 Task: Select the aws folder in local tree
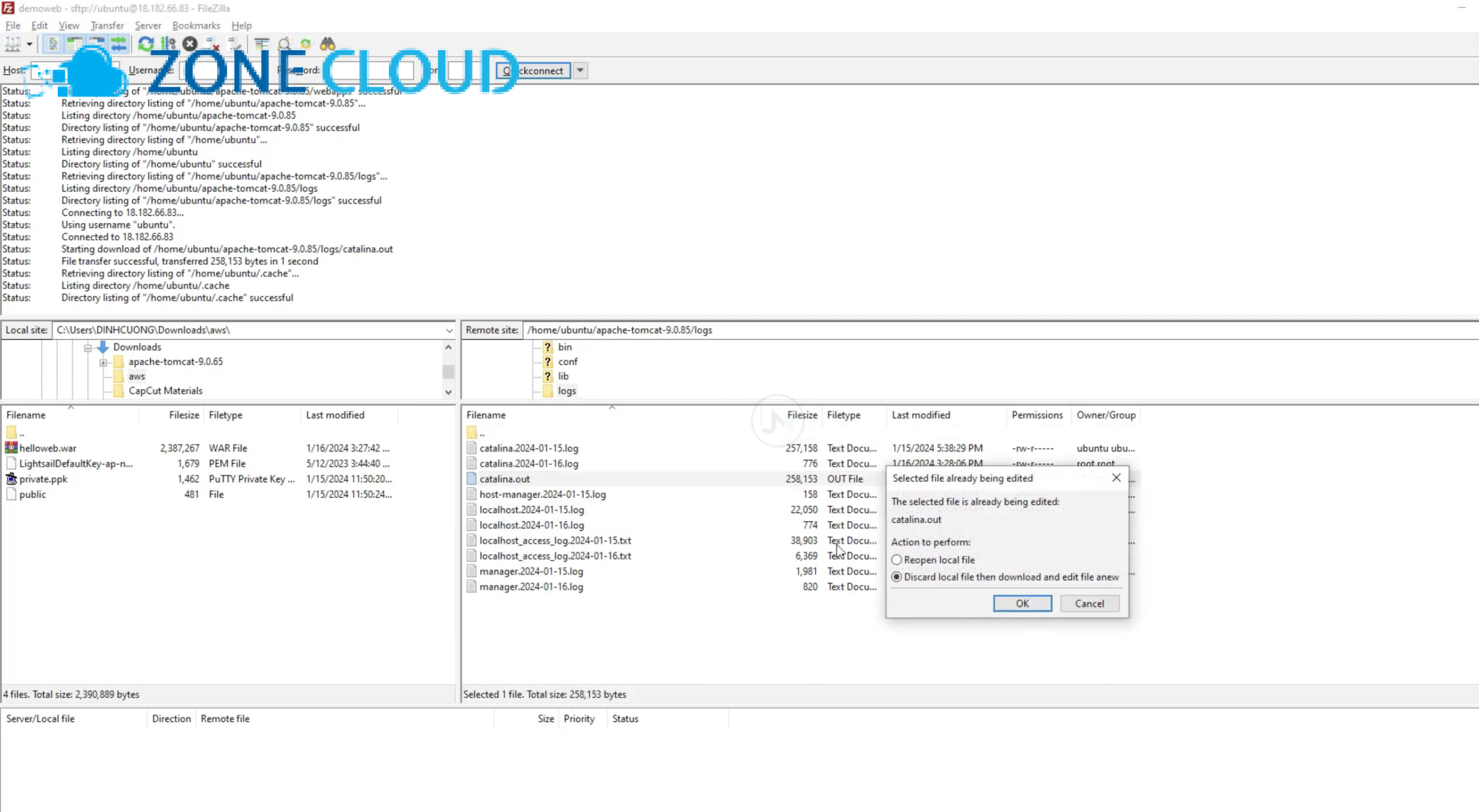[x=137, y=376]
